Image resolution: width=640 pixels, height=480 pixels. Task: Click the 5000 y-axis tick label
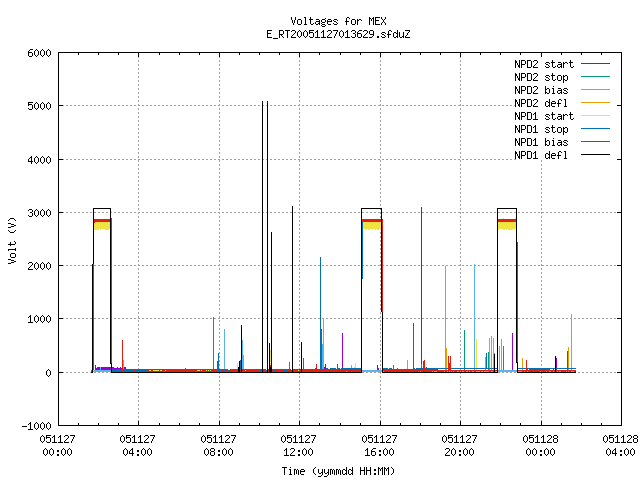click(x=40, y=107)
